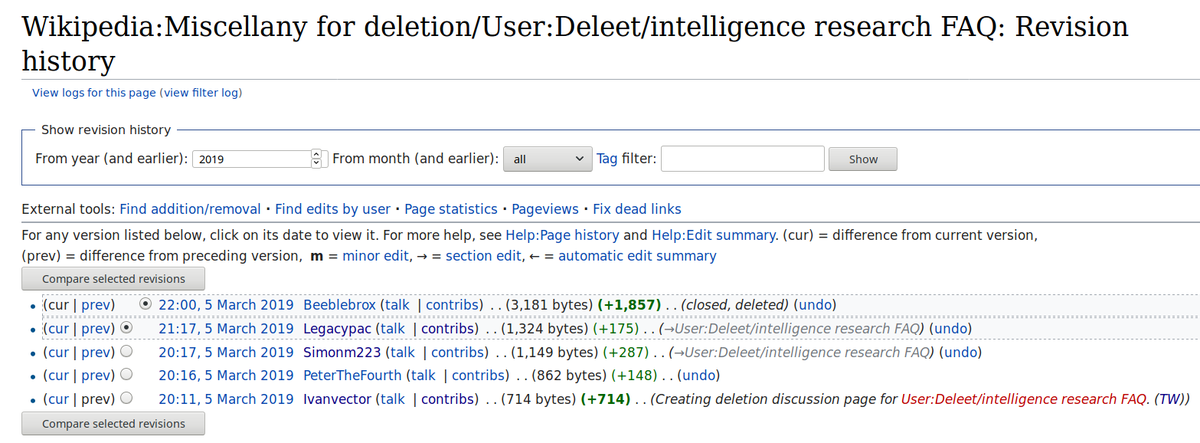Open the '20:16, 5 March 2019' revision
This screenshot has width=1200, height=443.
click(x=226, y=376)
